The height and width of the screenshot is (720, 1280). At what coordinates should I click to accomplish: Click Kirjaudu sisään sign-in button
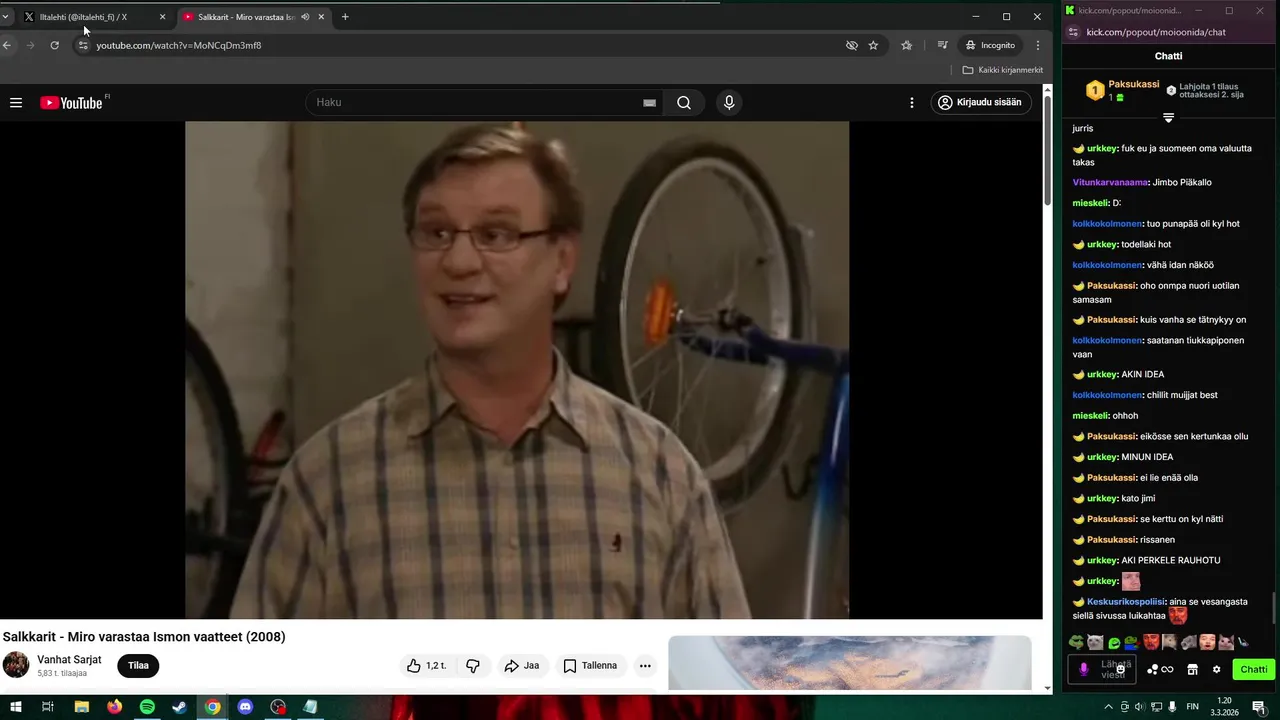[980, 102]
